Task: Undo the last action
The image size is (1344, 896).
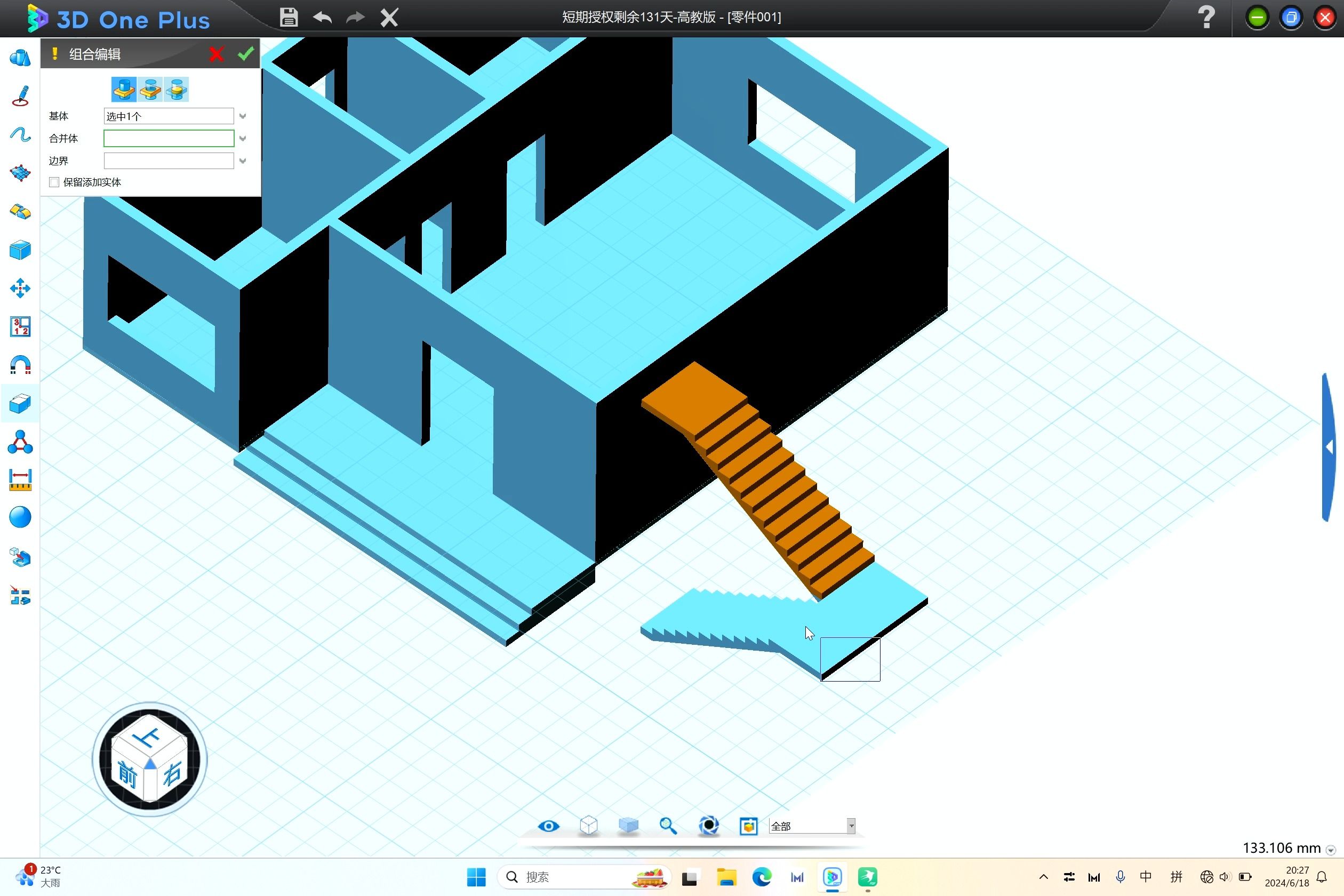Action: [322, 17]
